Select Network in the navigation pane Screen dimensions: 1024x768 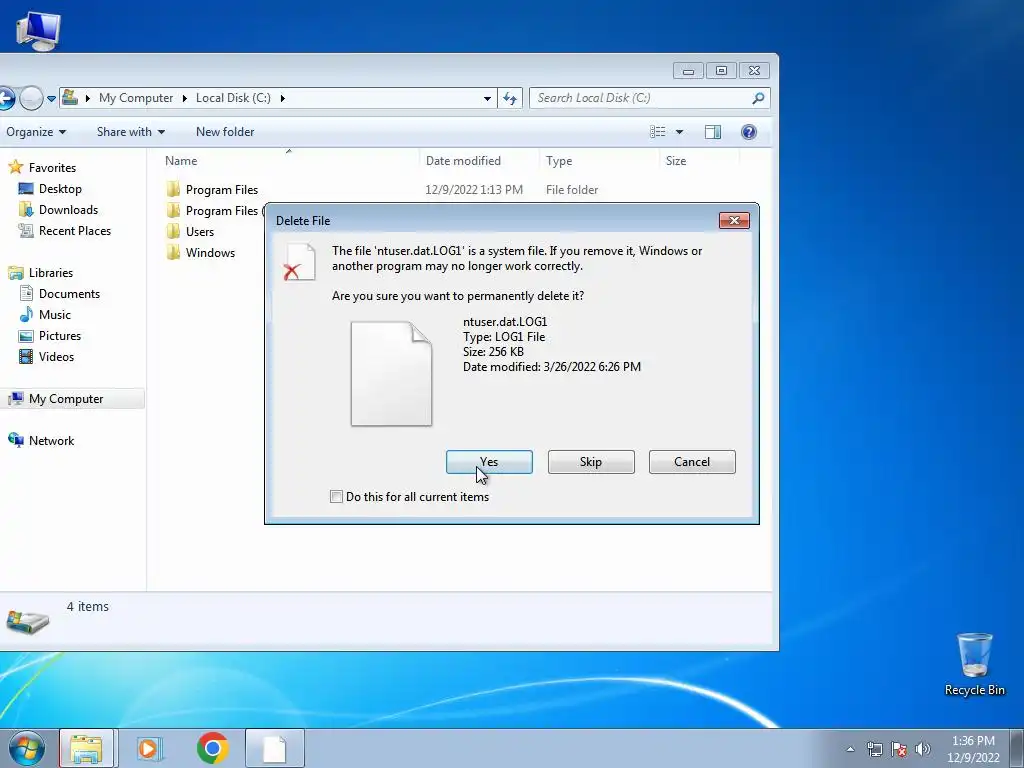point(52,441)
